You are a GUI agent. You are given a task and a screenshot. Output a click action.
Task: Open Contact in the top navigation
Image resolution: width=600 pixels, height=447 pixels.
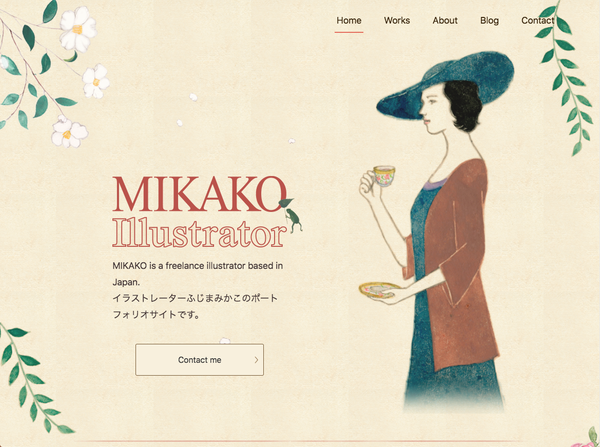coord(538,21)
